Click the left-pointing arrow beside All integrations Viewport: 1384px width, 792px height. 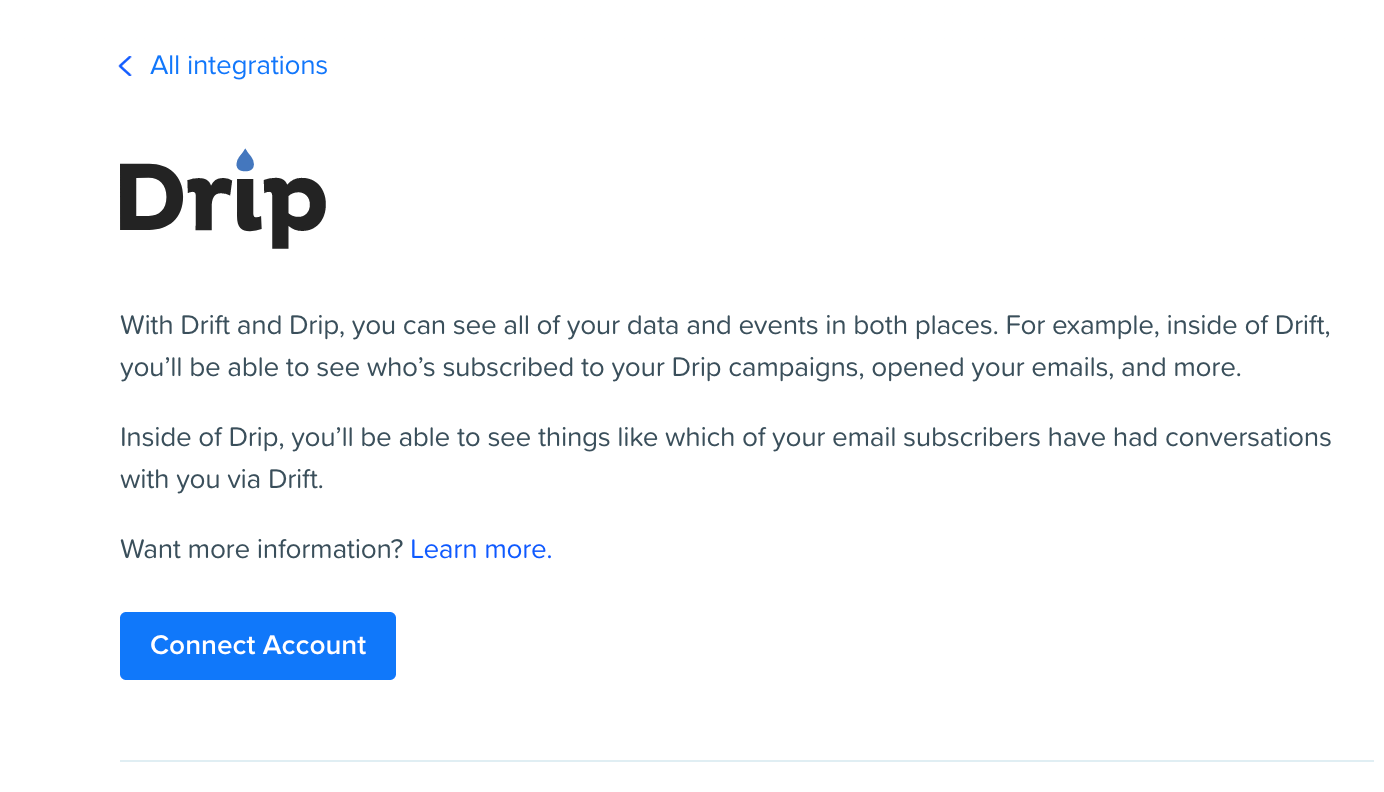[124, 65]
